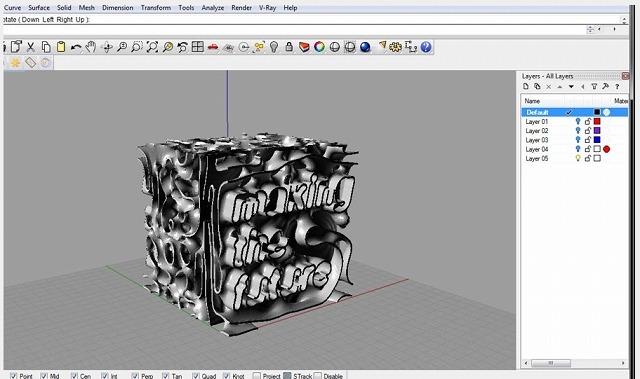640x379 pixels.
Task: Open the V-Ray menu
Action: point(267,8)
